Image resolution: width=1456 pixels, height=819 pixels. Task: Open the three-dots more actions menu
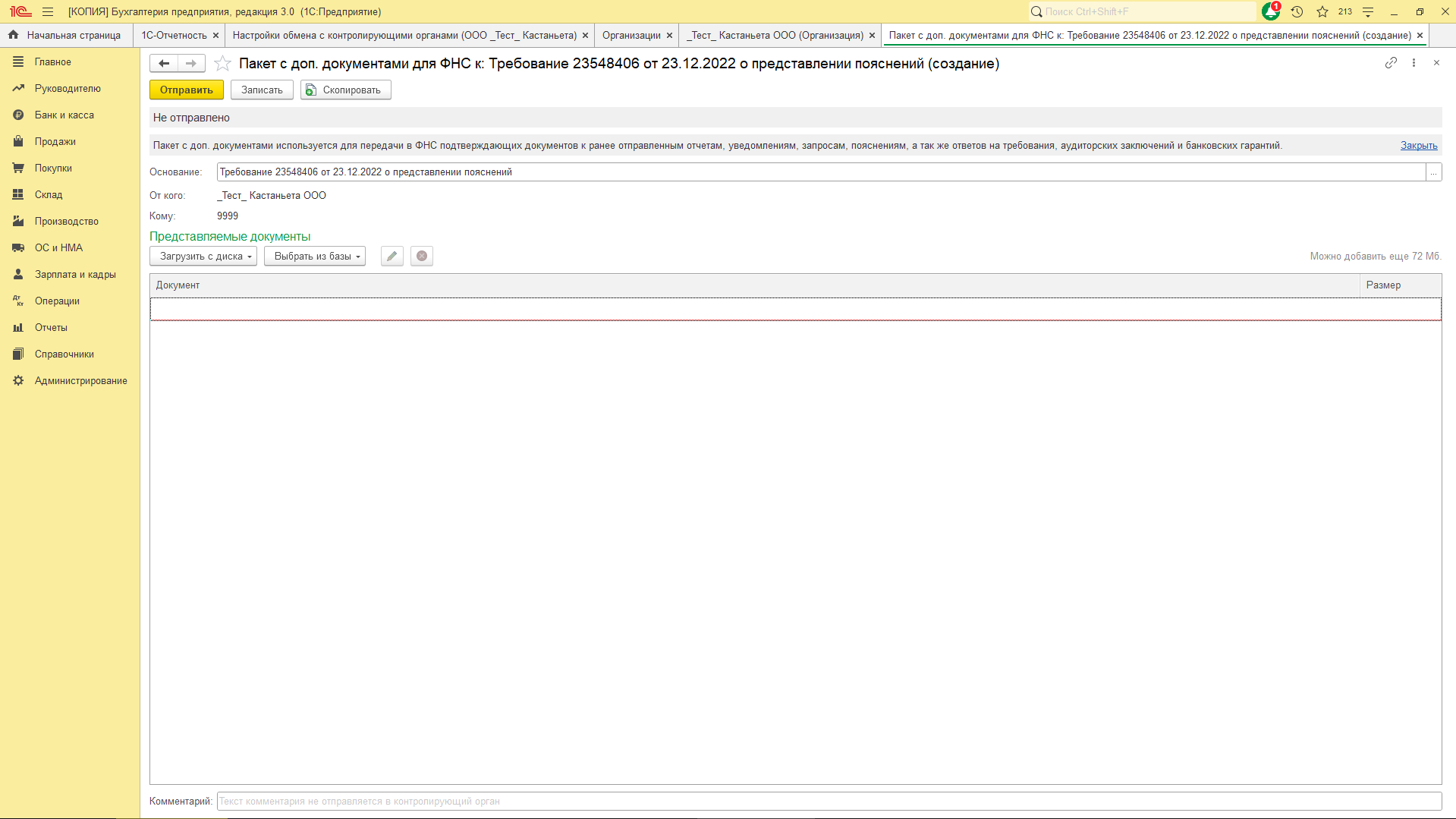coord(1414,63)
